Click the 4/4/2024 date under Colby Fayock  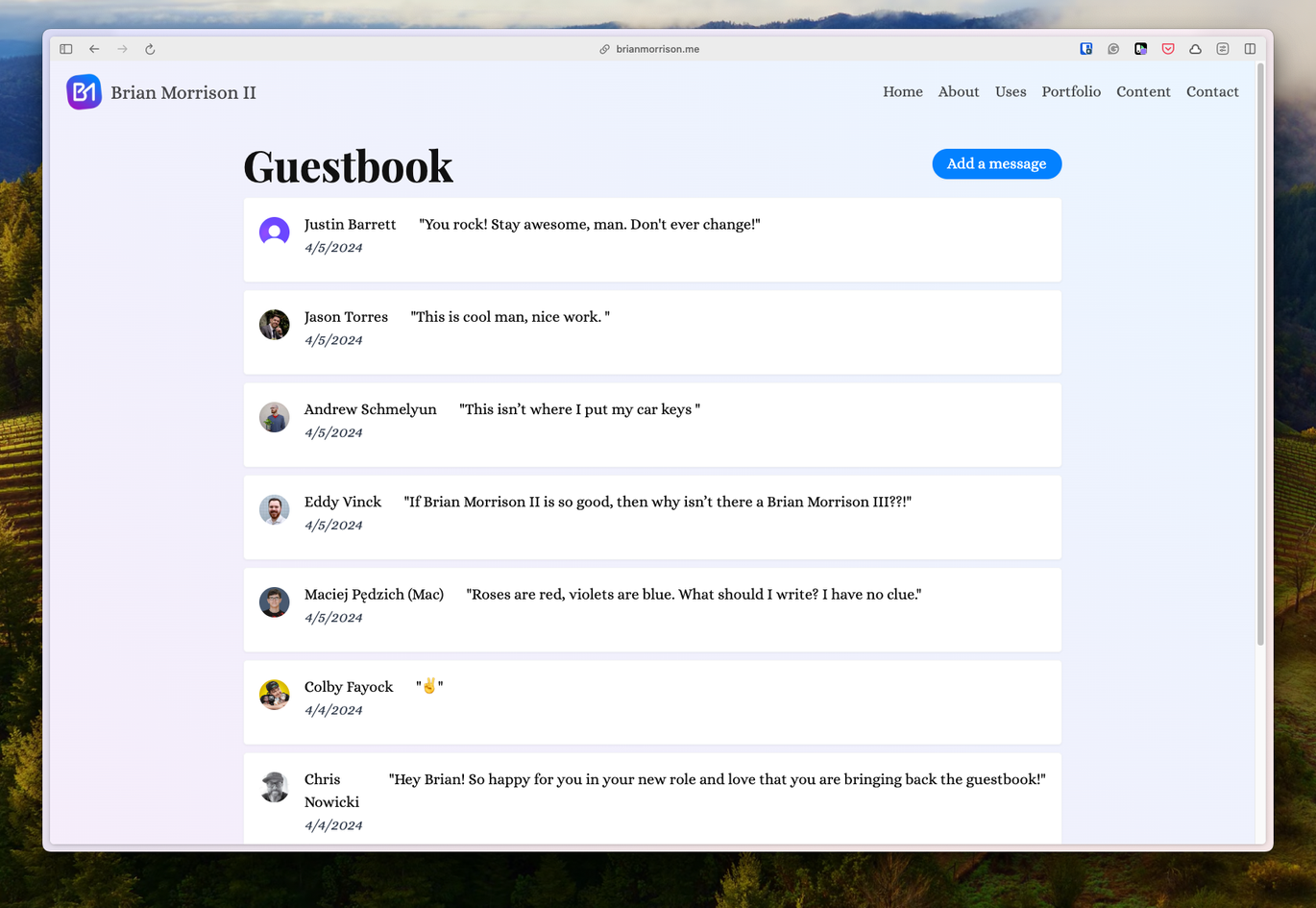(x=333, y=710)
